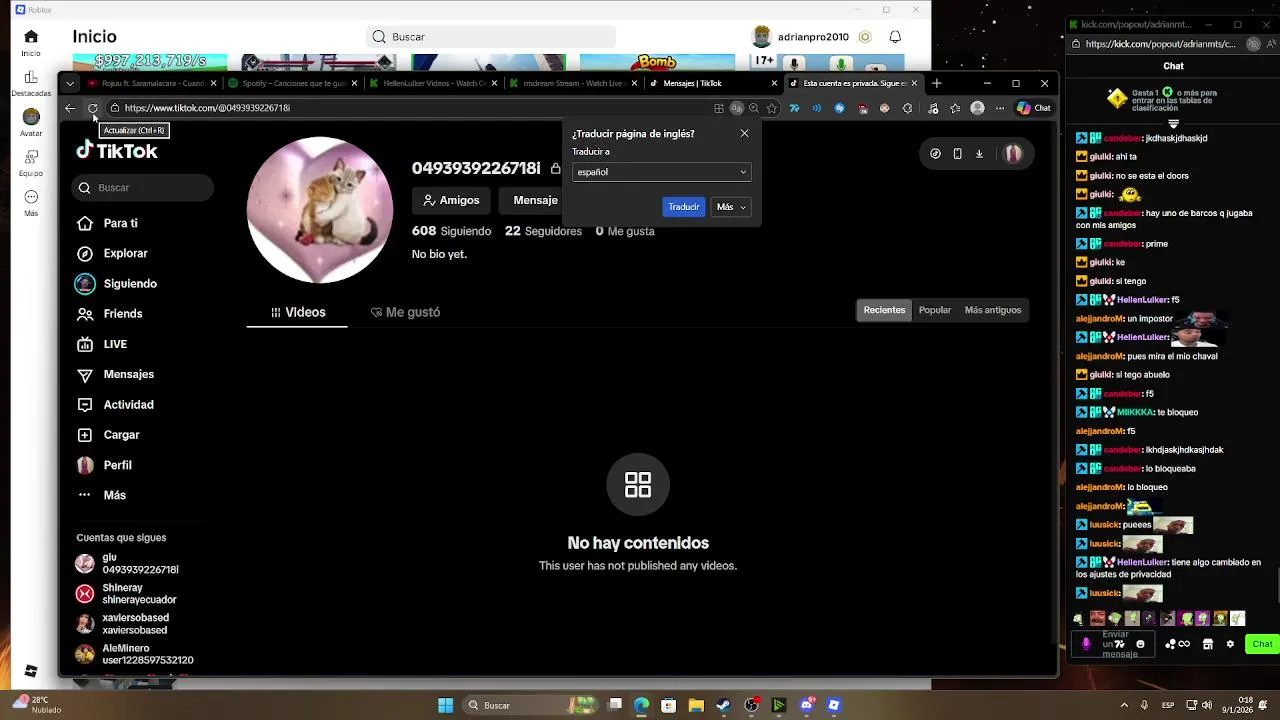Switch to the Spotify browser tab
Screen dimensions: 1280x720
click(x=292, y=84)
